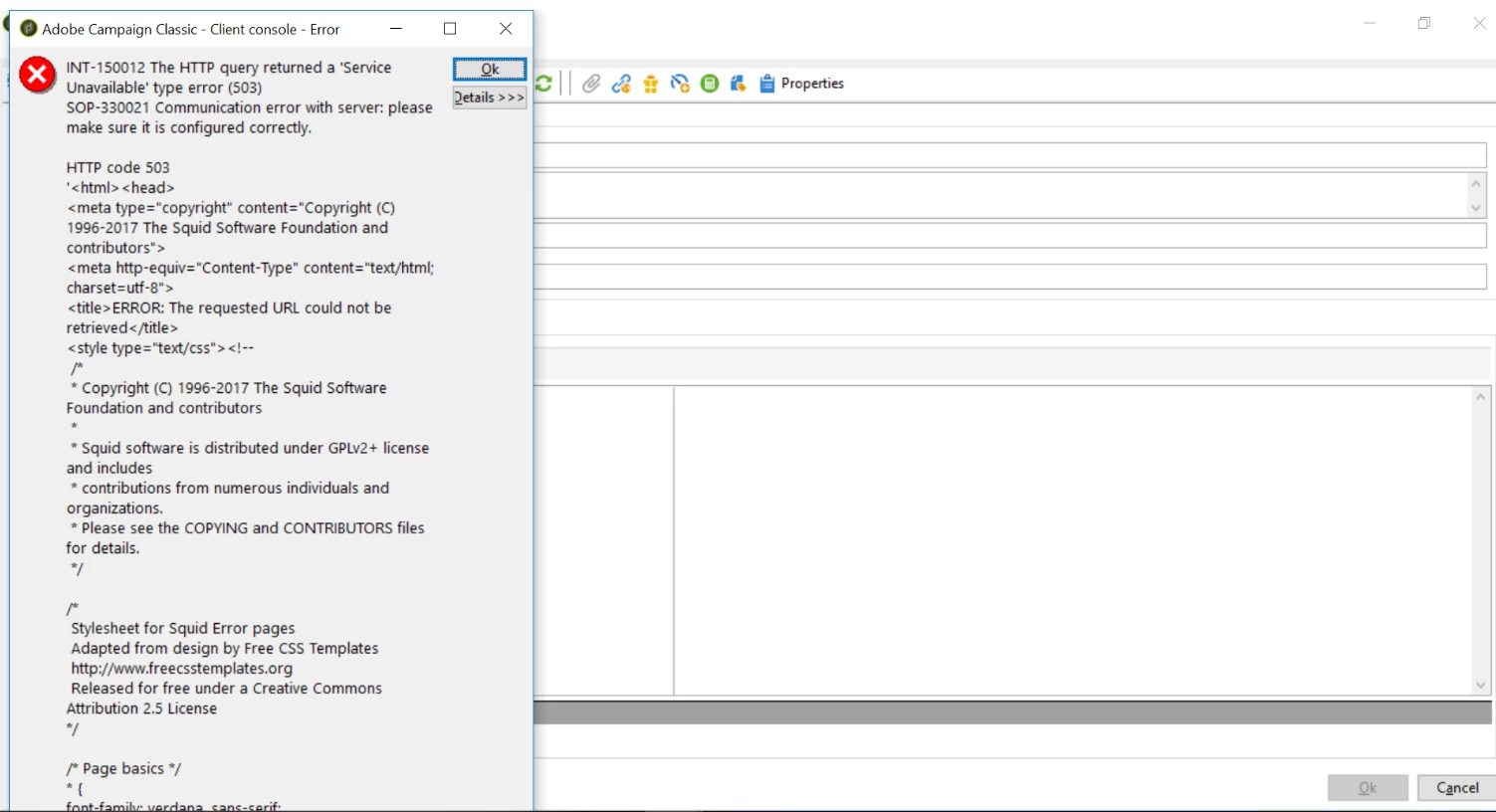
Task: Click the red error X icon
Action: [38, 75]
